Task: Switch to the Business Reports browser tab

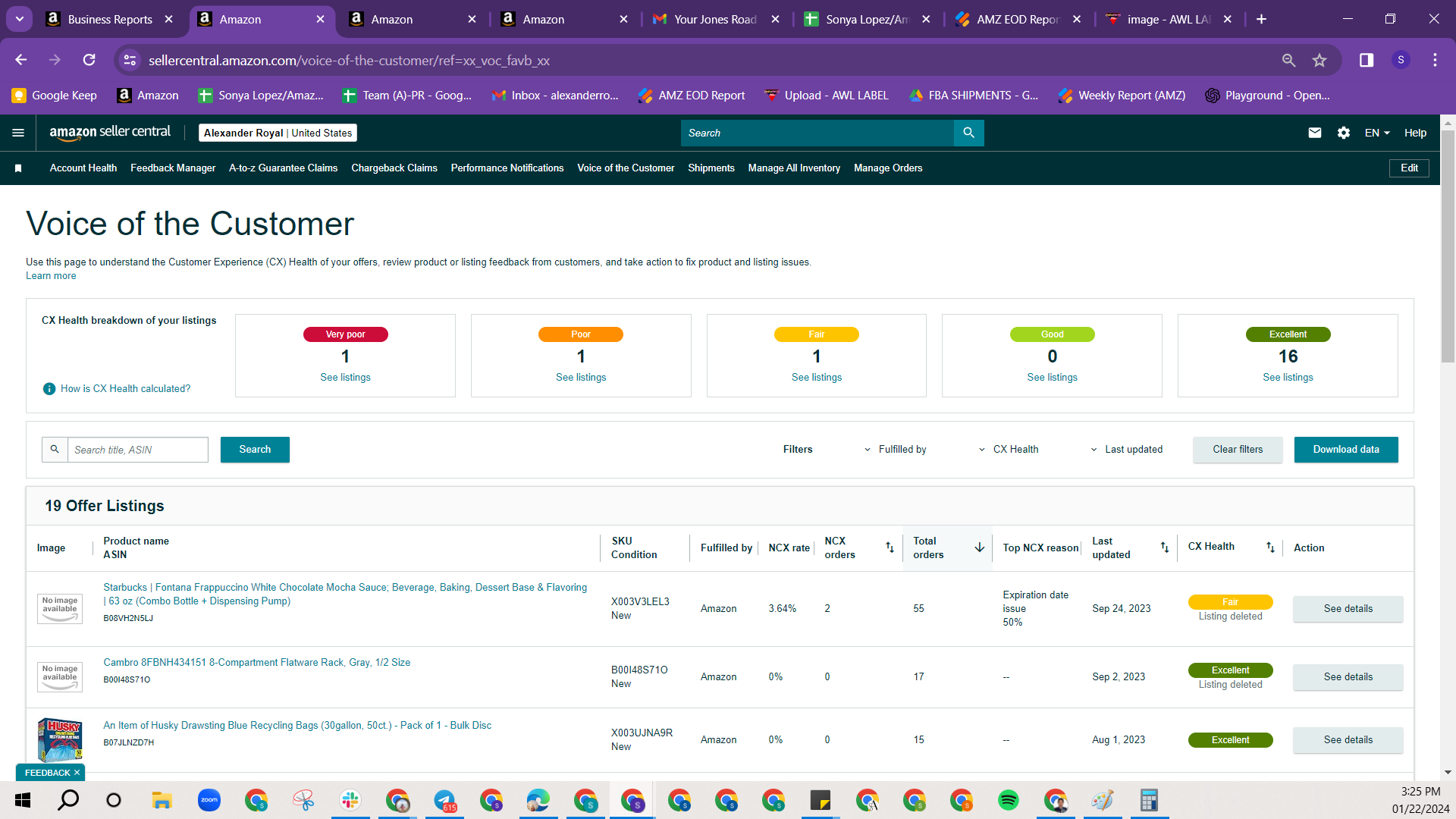Action: [x=110, y=19]
